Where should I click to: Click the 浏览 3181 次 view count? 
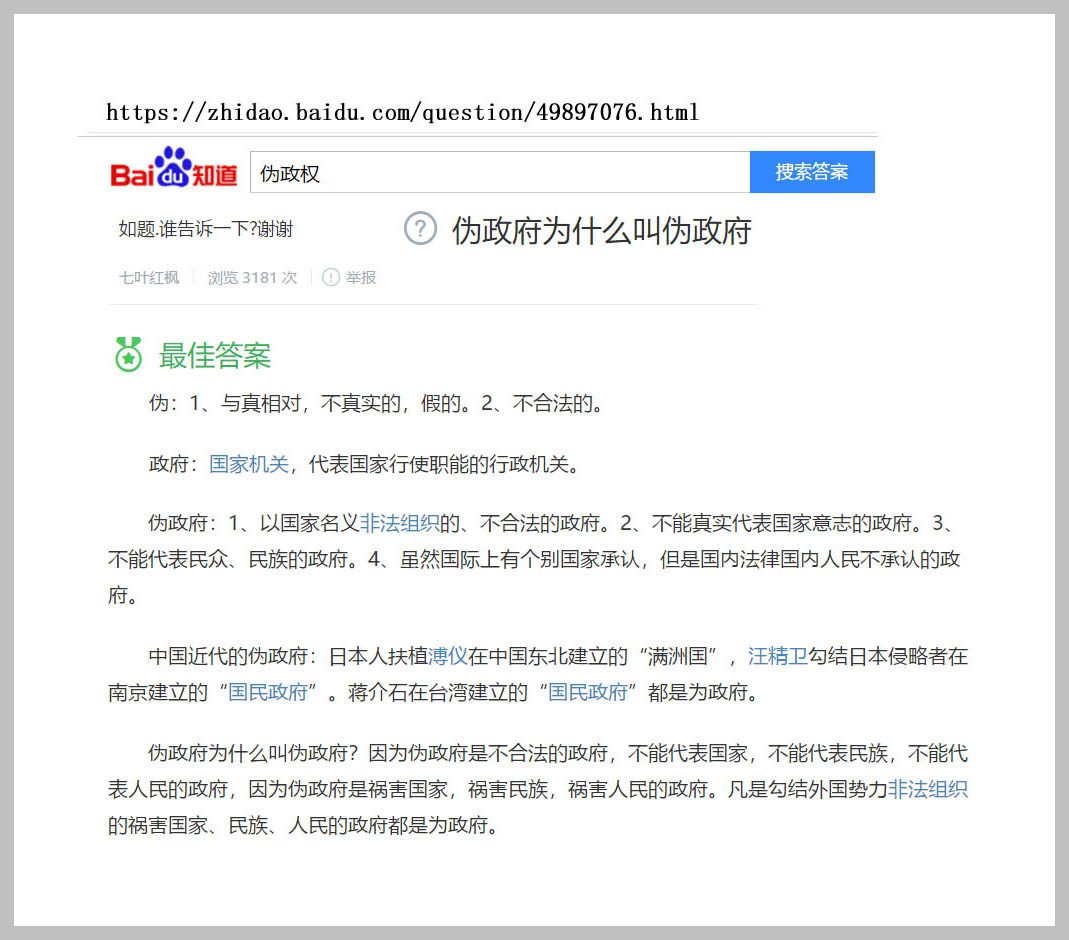(x=252, y=277)
